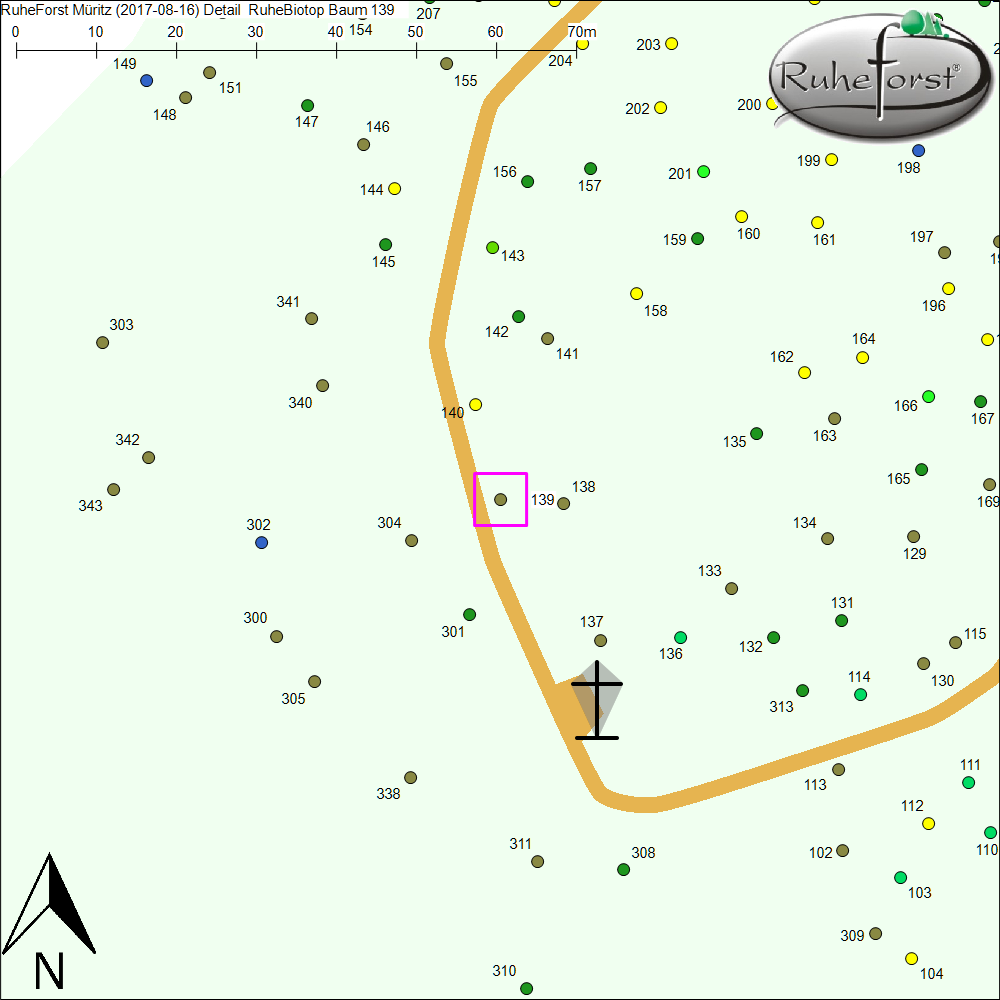Choose olive tree marker 137
The height and width of the screenshot is (1000, 1000).
pyautogui.click(x=600, y=641)
